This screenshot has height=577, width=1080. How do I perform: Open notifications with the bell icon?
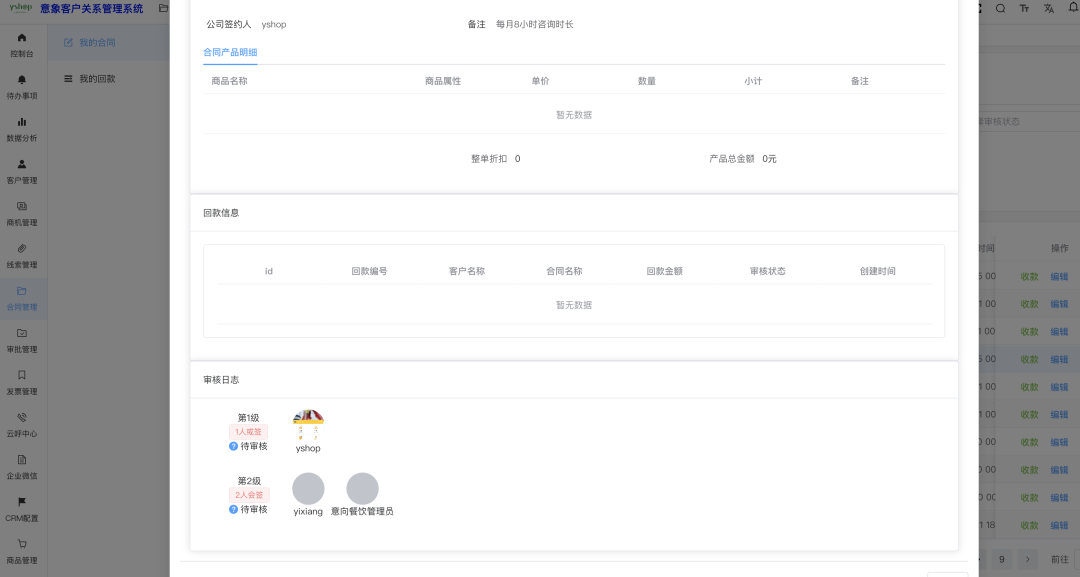coord(1072,8)
